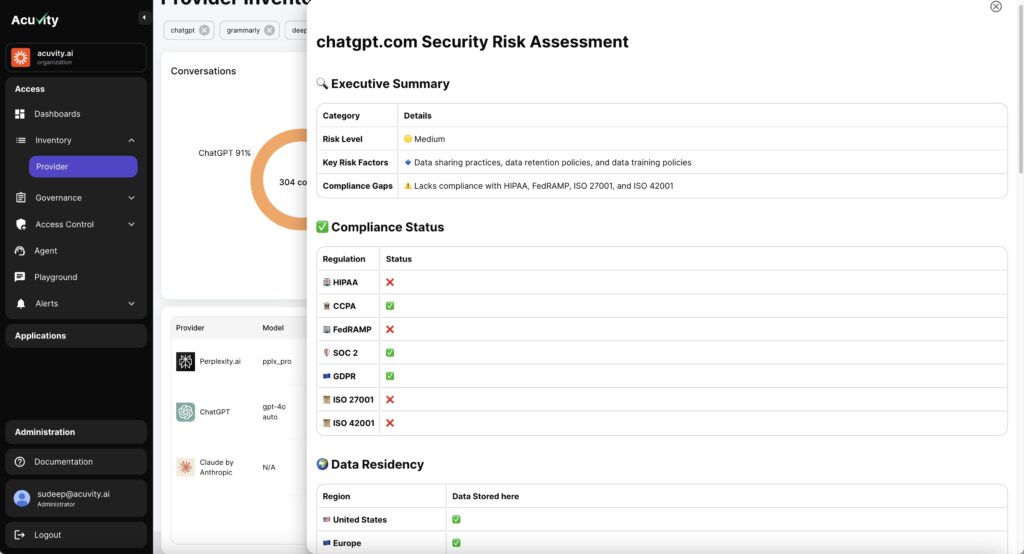Collapse the Inventory section chevron
This screenshot has width=1024, height=554.
(131, 140)
